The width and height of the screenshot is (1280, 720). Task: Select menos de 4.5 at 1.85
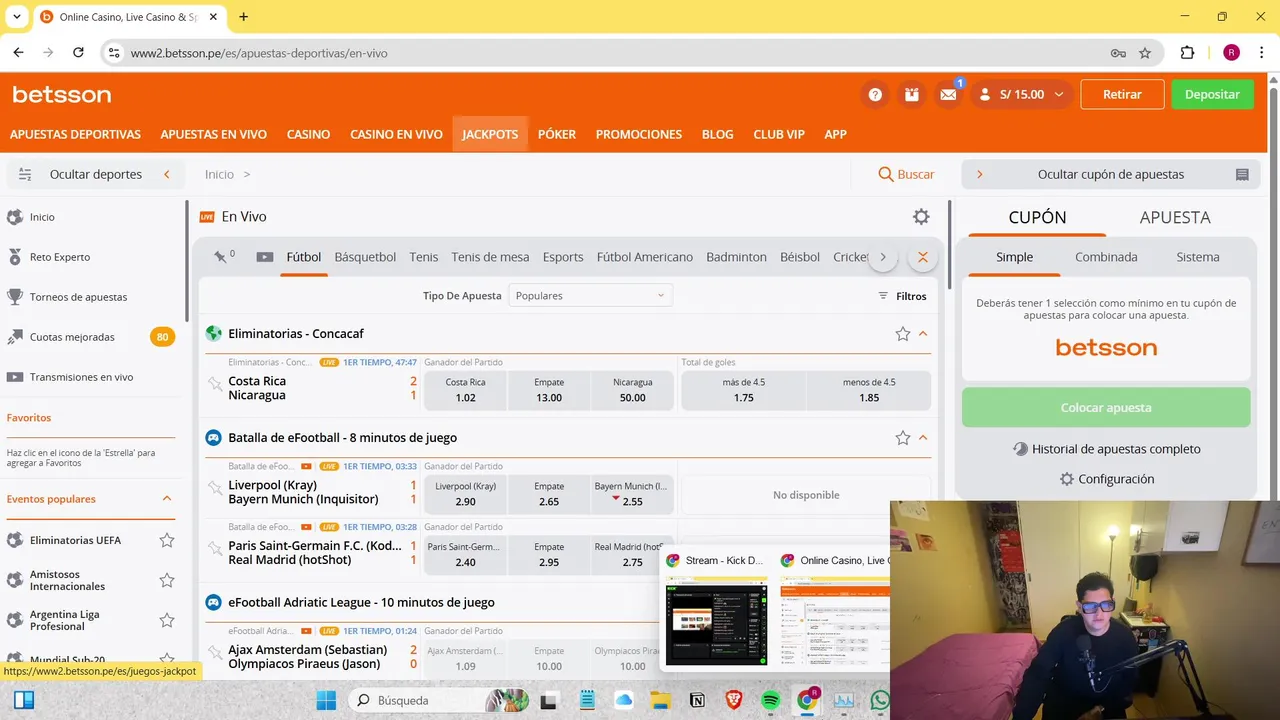869,390
